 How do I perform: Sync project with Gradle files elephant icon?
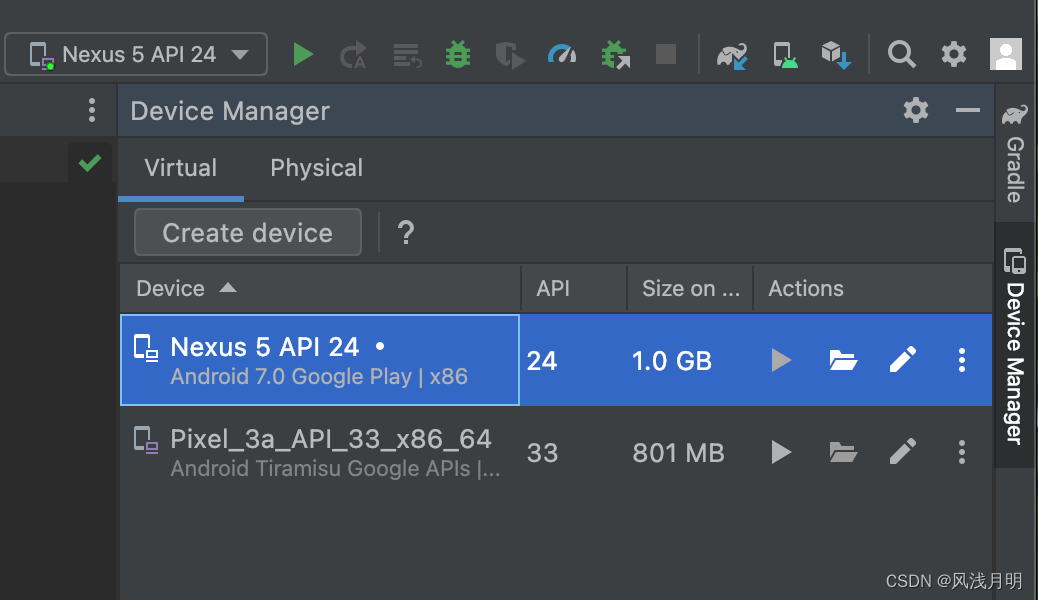732,56
